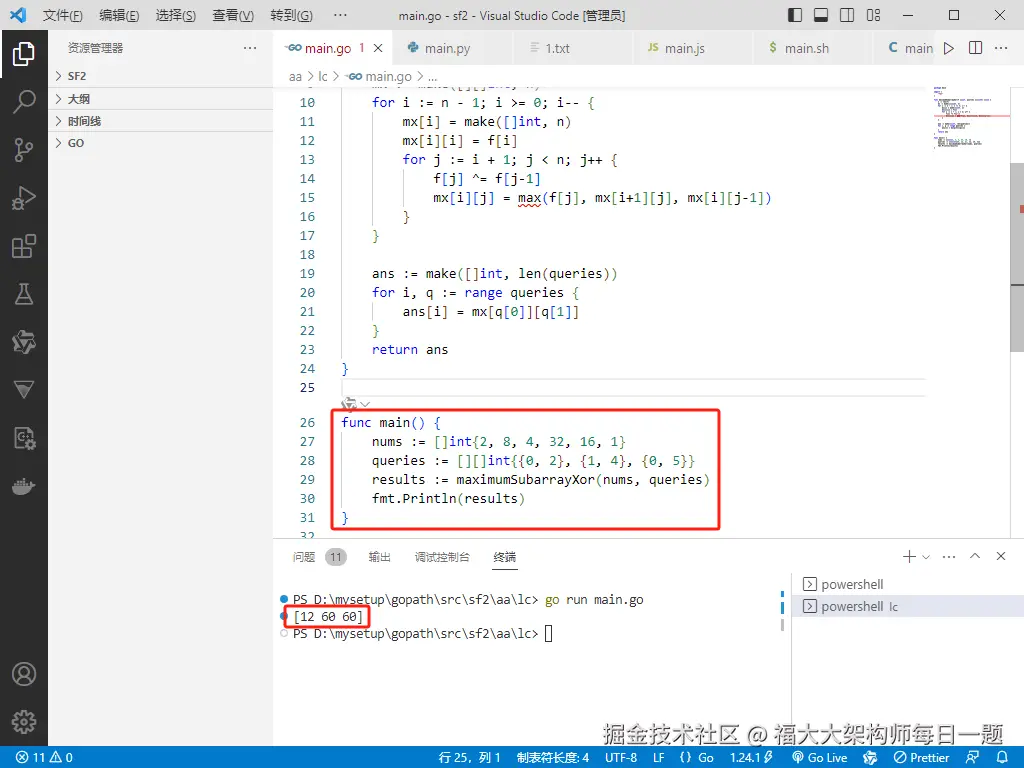Toggle primary side bar layout icon
The height and width of the screenshot is (768, 1024).
tap(795, 15)
